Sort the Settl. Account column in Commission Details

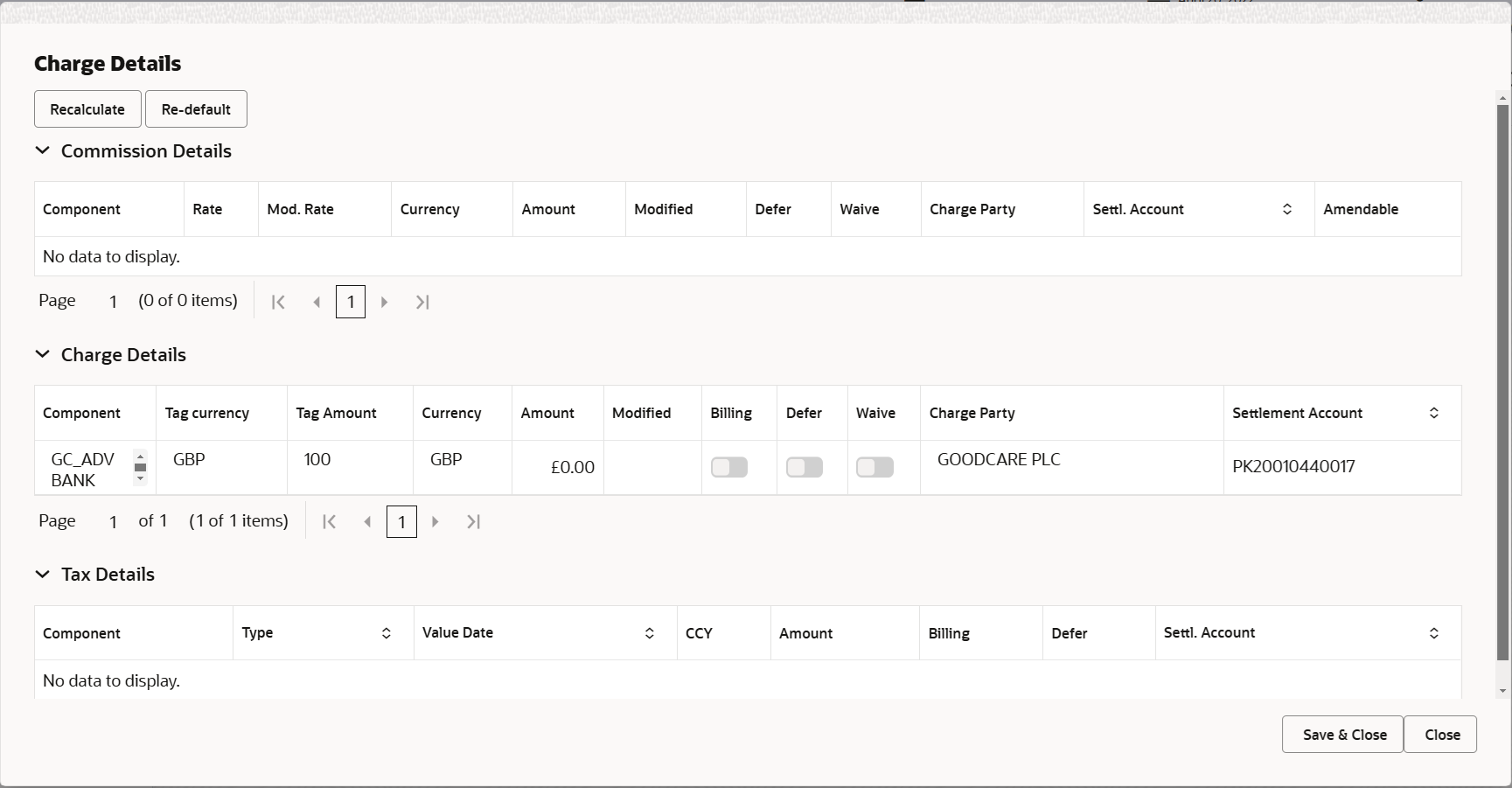click(x=1286, y=209)
